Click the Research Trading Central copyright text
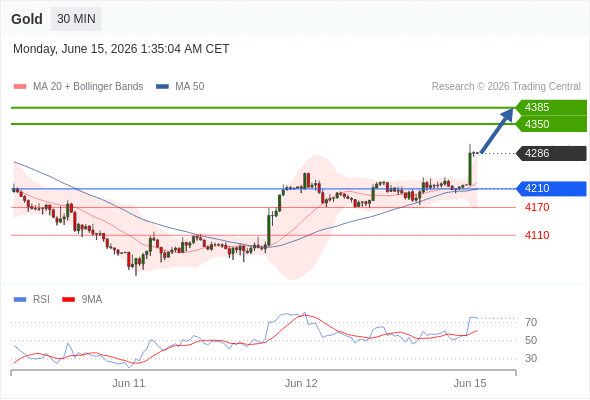This screenshot has width=590, height=400. click(506, 87)
